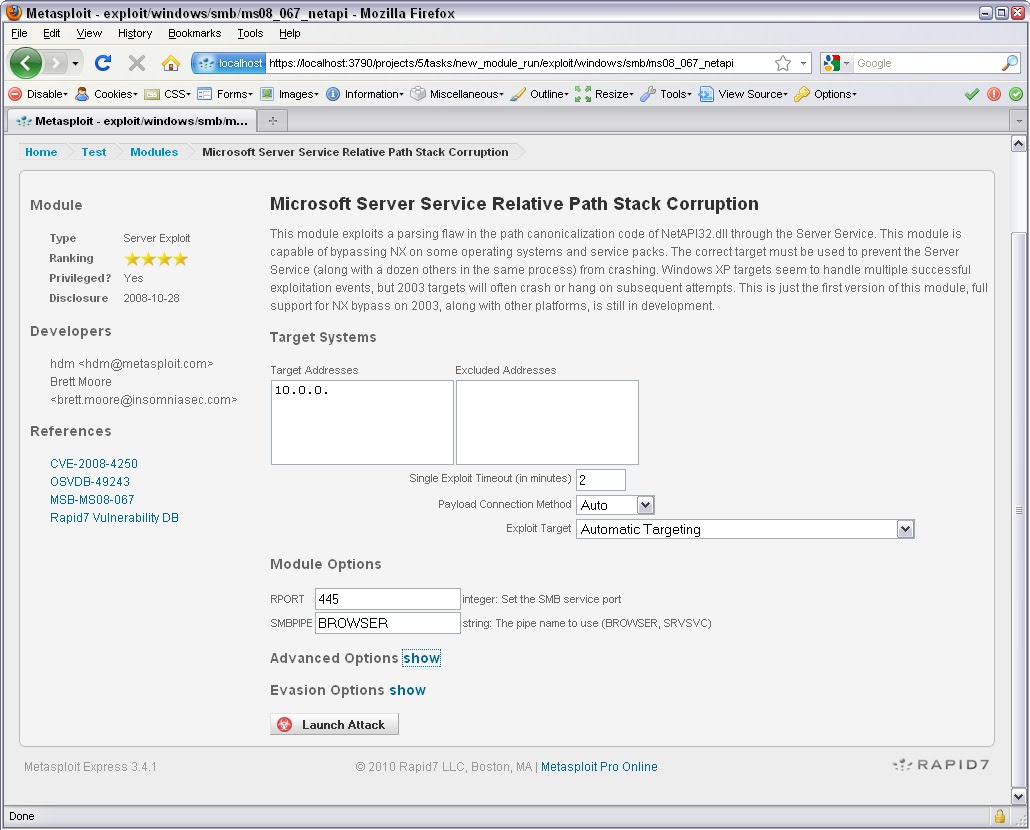
Task: Click the Launch Attack button
Action: tap(334, 724)
